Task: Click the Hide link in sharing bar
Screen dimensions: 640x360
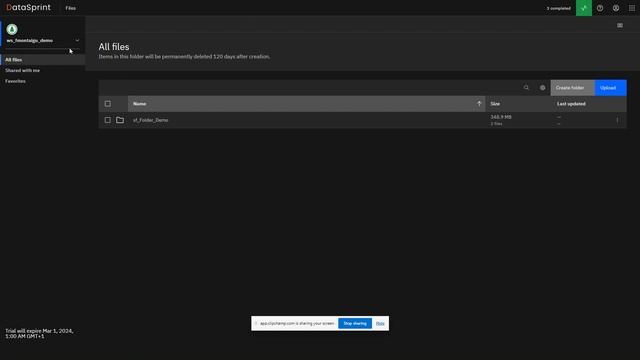Action: click(380, 323)
